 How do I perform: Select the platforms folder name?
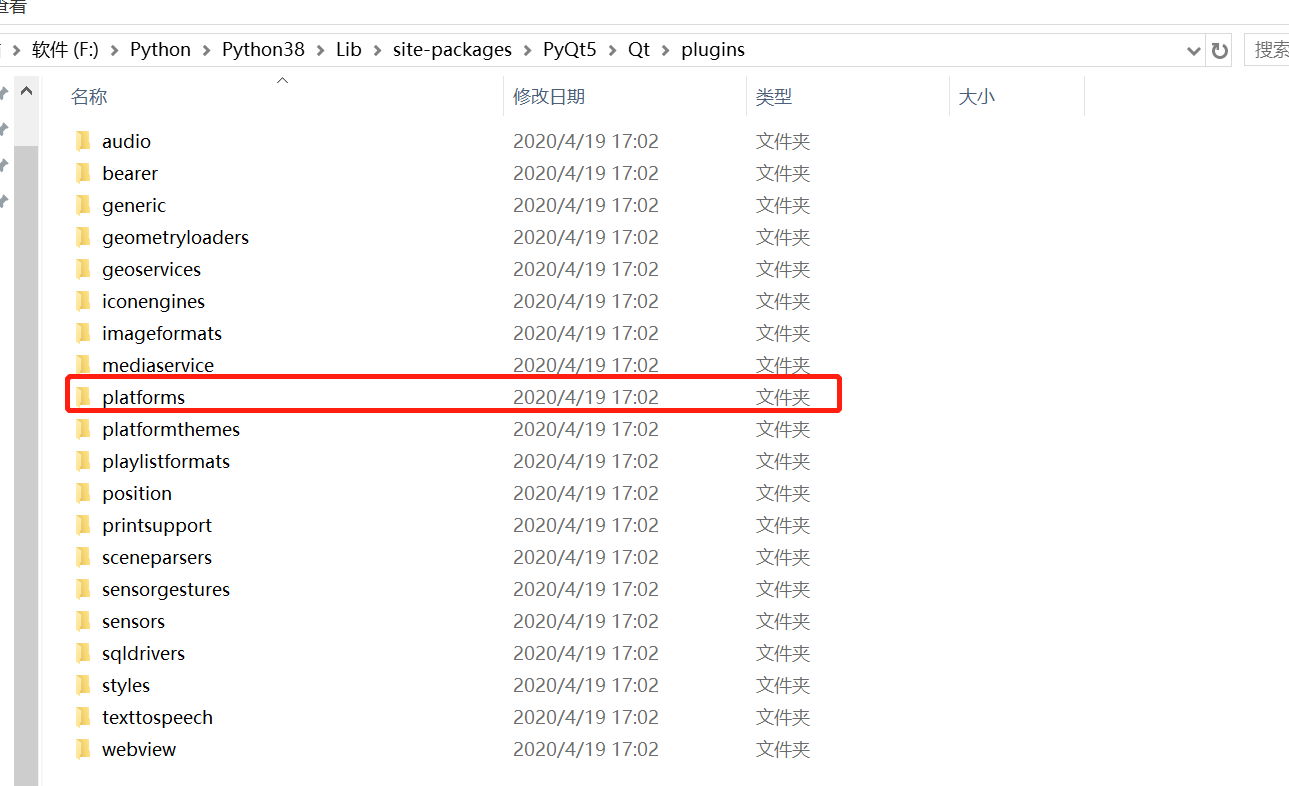(143, 397)
